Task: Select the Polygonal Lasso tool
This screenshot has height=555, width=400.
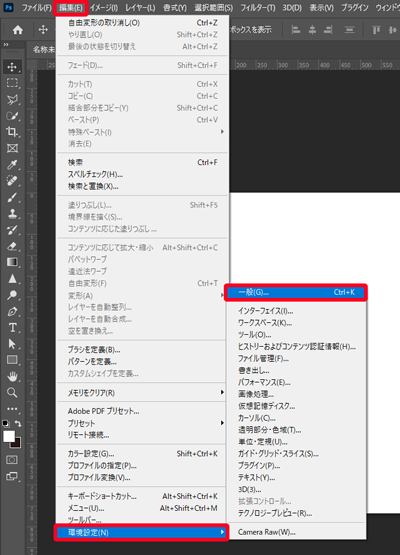Action: (12, 99)
